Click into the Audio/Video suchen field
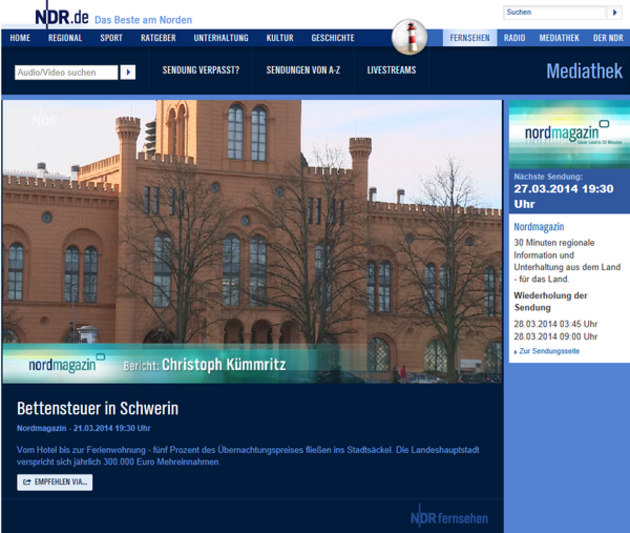The image size is (630, 533). tap(66, 72)
